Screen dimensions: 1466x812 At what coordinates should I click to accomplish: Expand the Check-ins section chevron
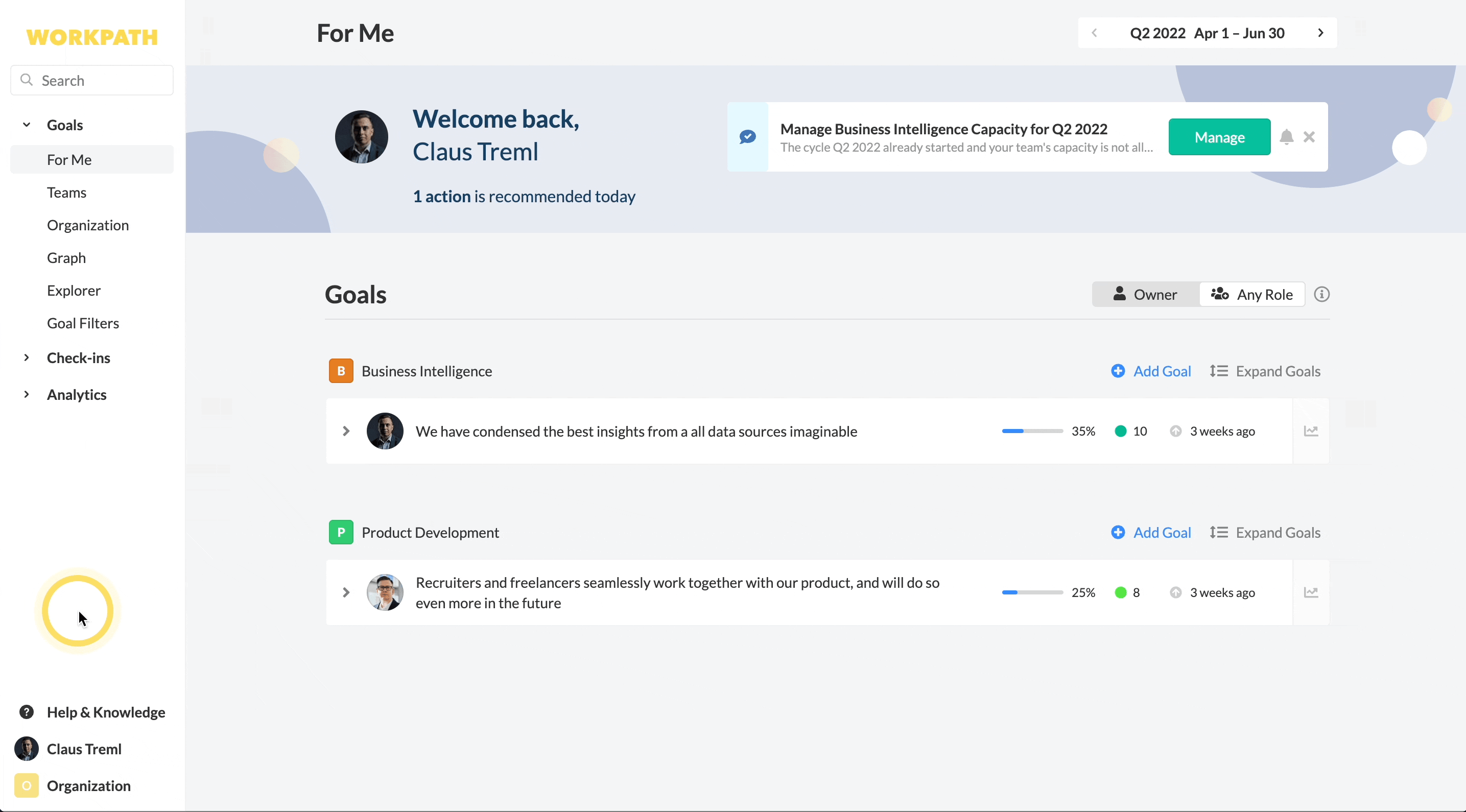point(26,357)
